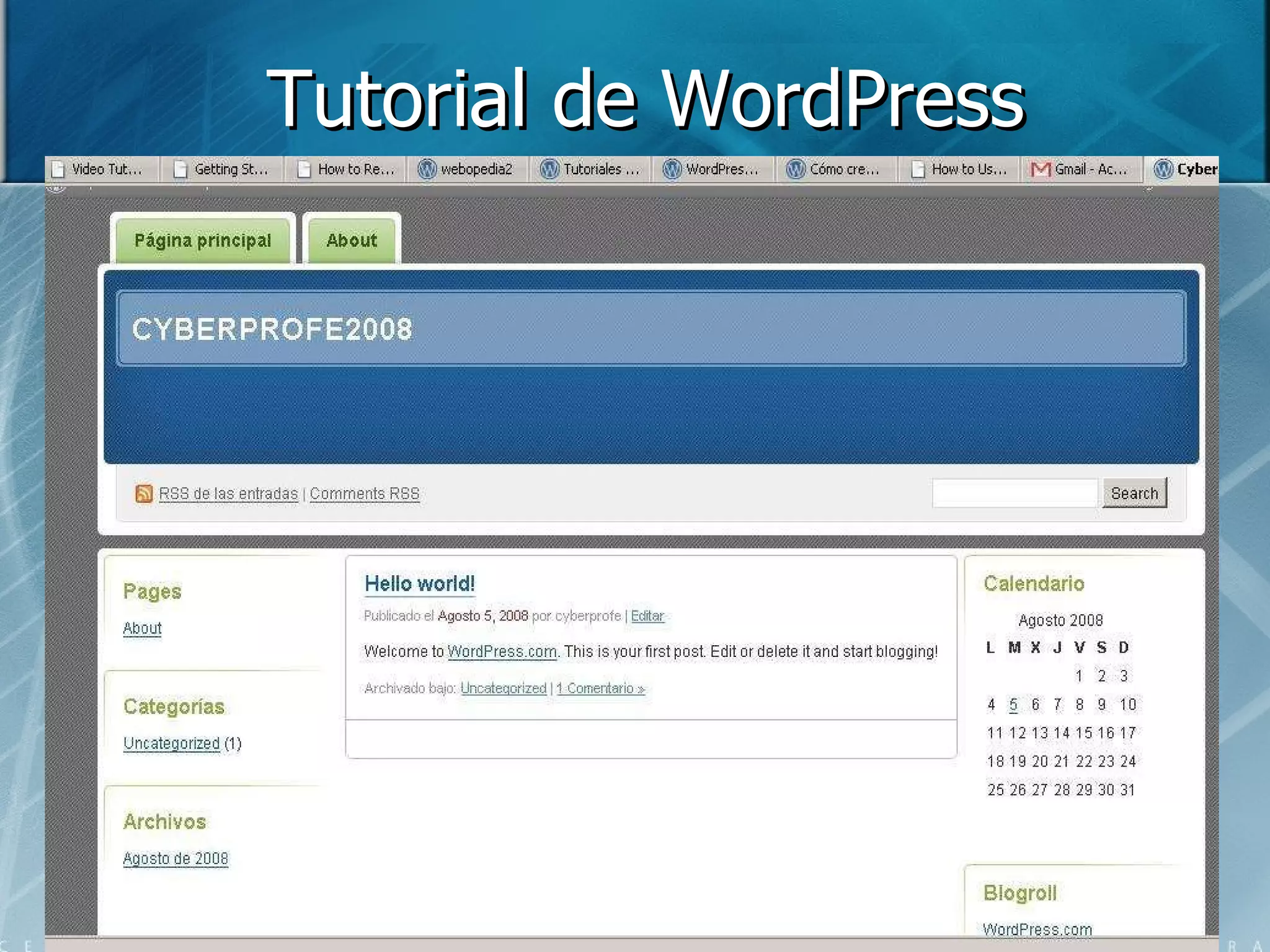
Task: Switch to the Video Tut... browser tab
Action: (x=102, y=169)
